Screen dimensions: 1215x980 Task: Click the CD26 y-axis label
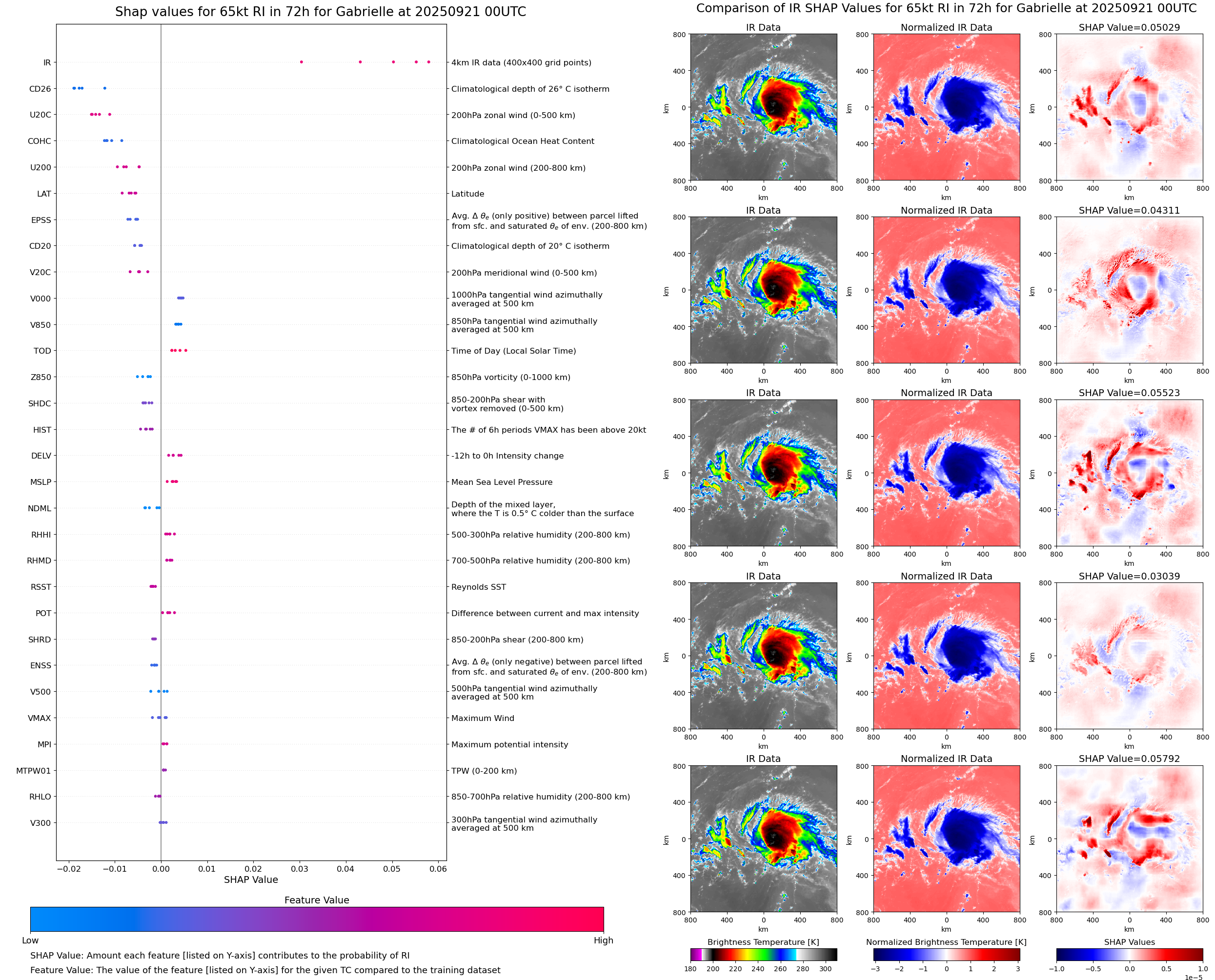tap(40, 89)
